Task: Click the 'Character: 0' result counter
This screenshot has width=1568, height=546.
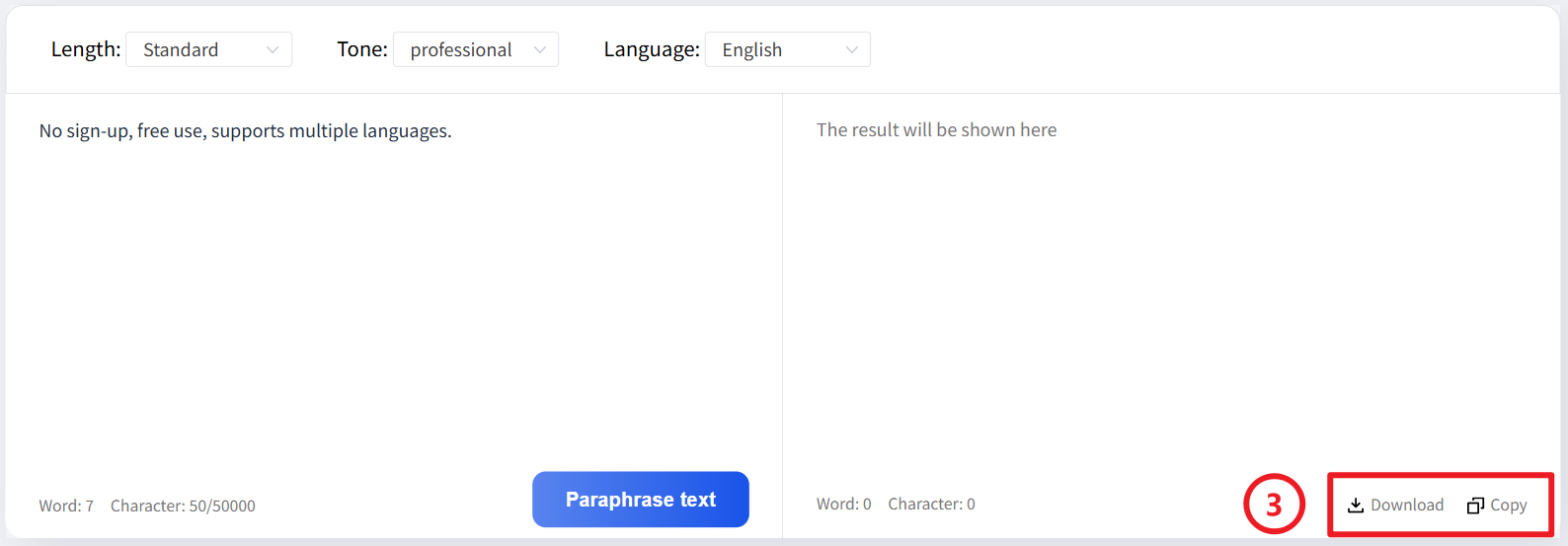Action: (931, 505)
